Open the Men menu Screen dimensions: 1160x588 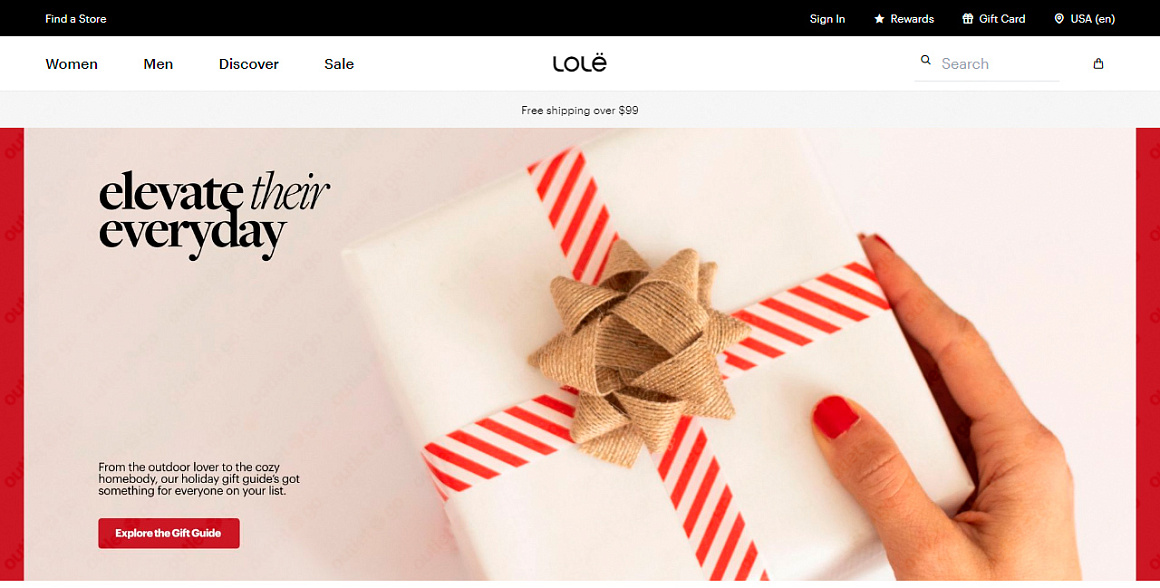(158, 64)
